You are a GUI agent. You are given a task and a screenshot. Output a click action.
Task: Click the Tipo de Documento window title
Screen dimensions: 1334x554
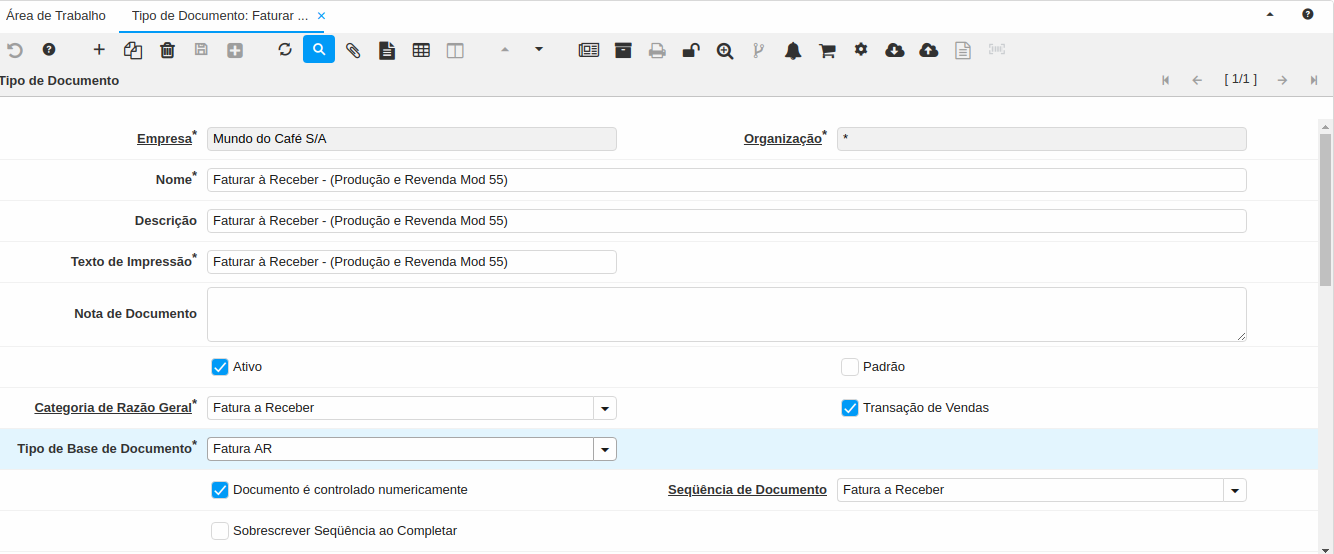point(60,80)
